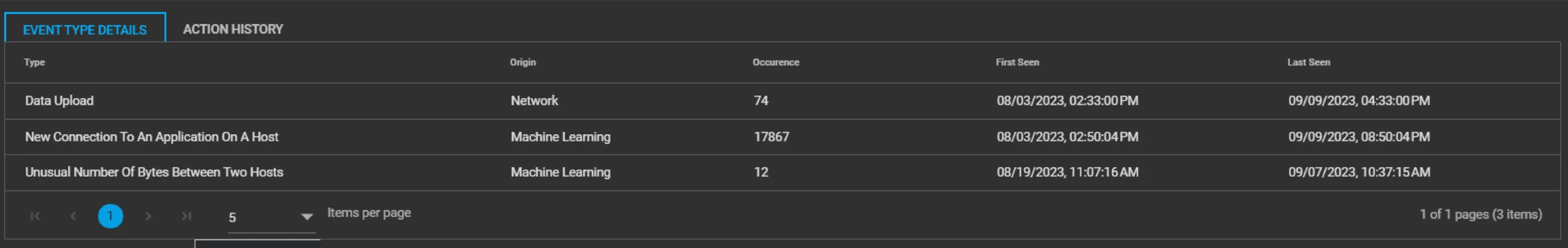Select the Data Upload event row

coord(782,101)
